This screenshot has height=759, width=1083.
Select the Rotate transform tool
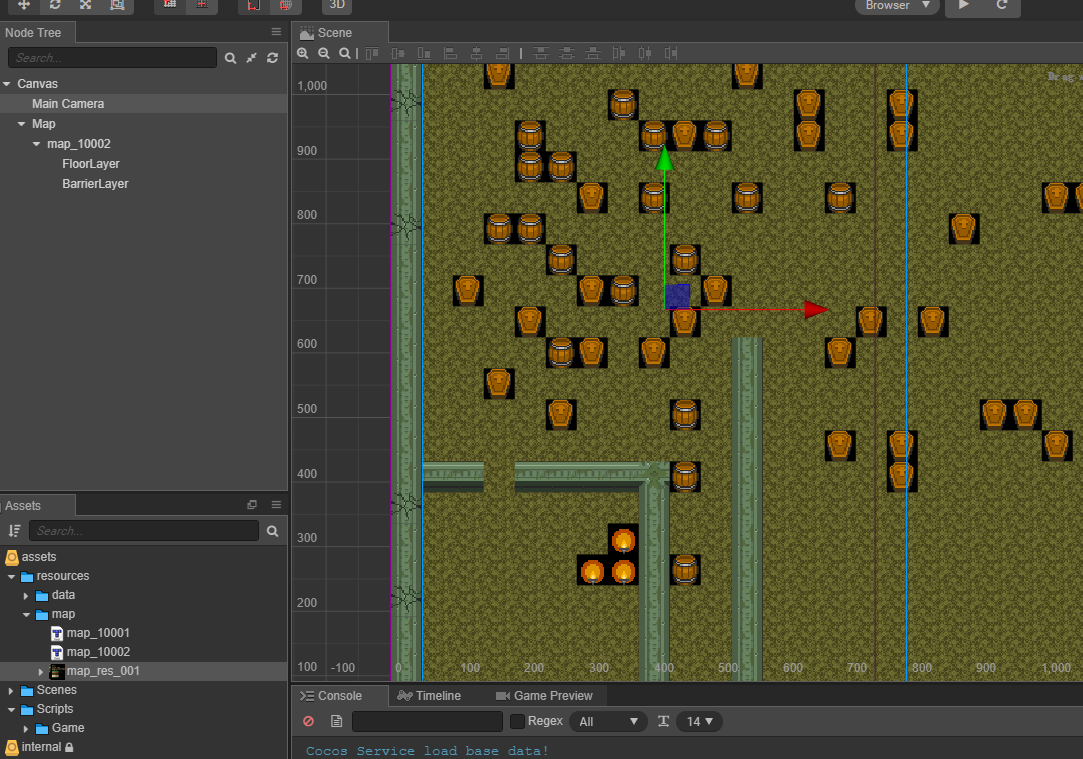click(55, 5)
